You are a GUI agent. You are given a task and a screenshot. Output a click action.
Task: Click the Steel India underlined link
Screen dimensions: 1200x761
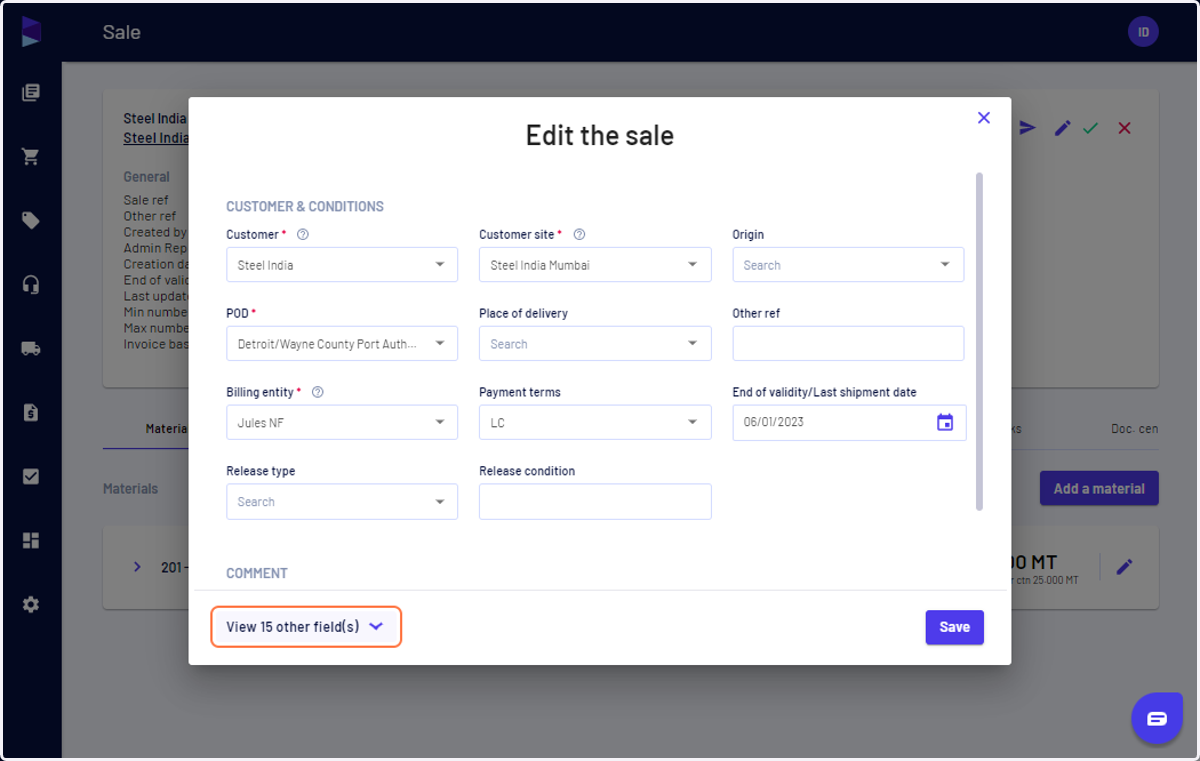pos(155,138)
